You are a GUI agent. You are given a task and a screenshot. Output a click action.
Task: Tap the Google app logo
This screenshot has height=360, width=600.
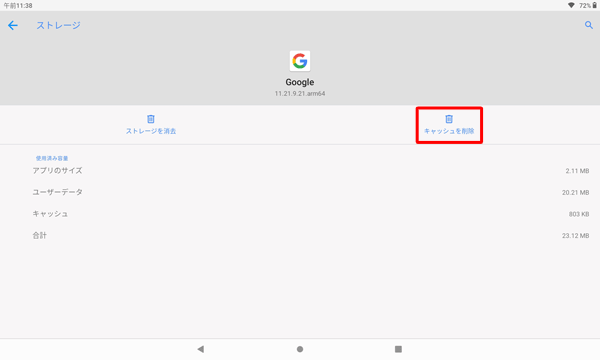click(300, 61)
